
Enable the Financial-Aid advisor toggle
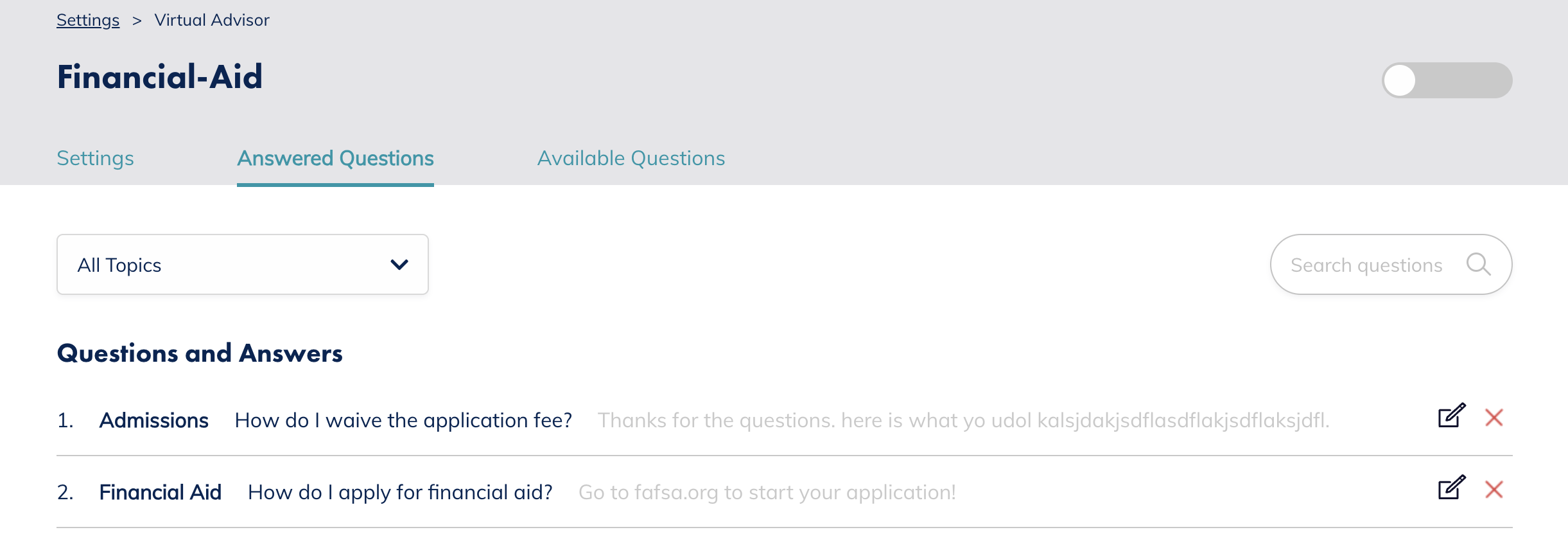click(x=1448, y=80)
